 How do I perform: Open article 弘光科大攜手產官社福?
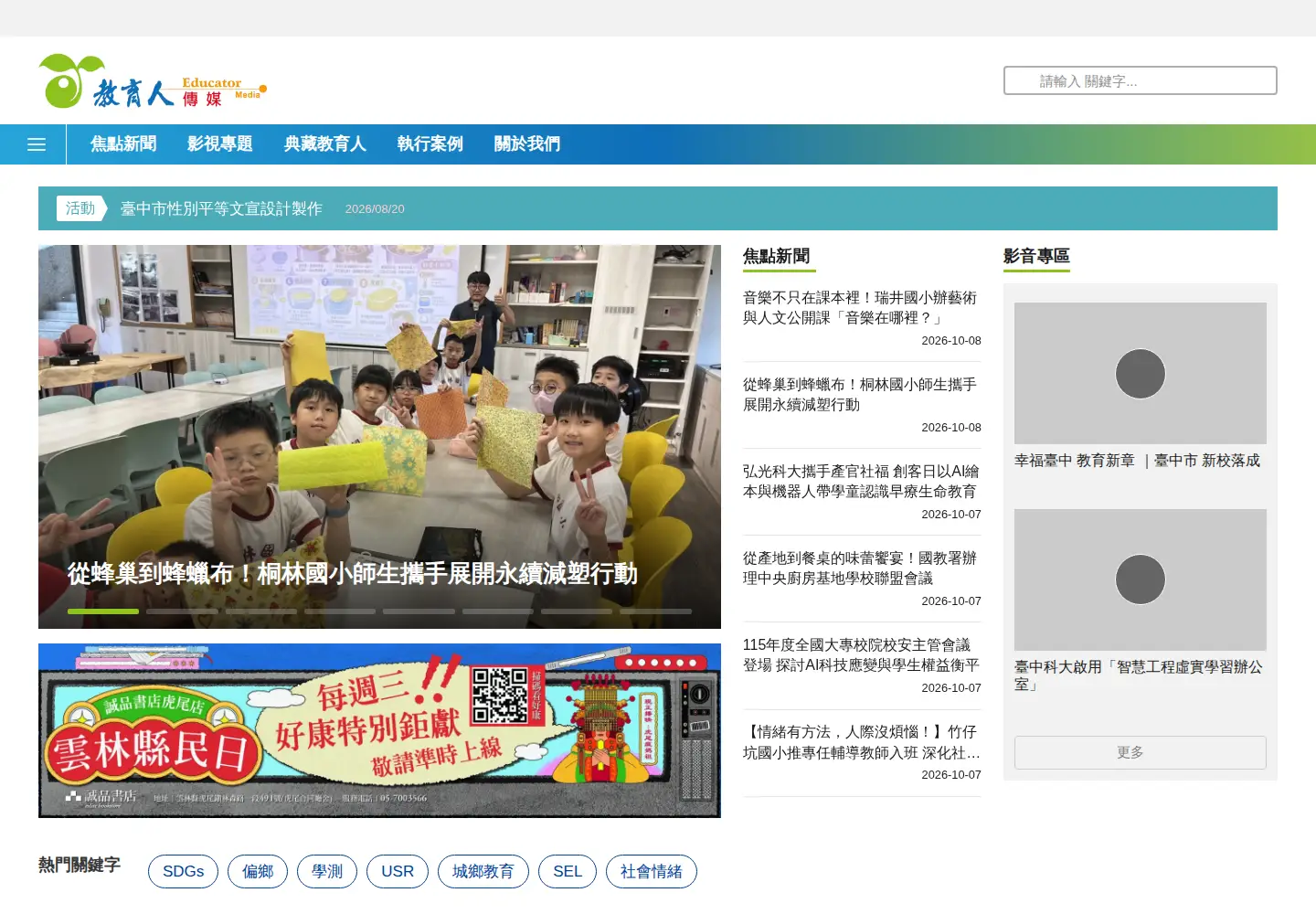point(861,482)
